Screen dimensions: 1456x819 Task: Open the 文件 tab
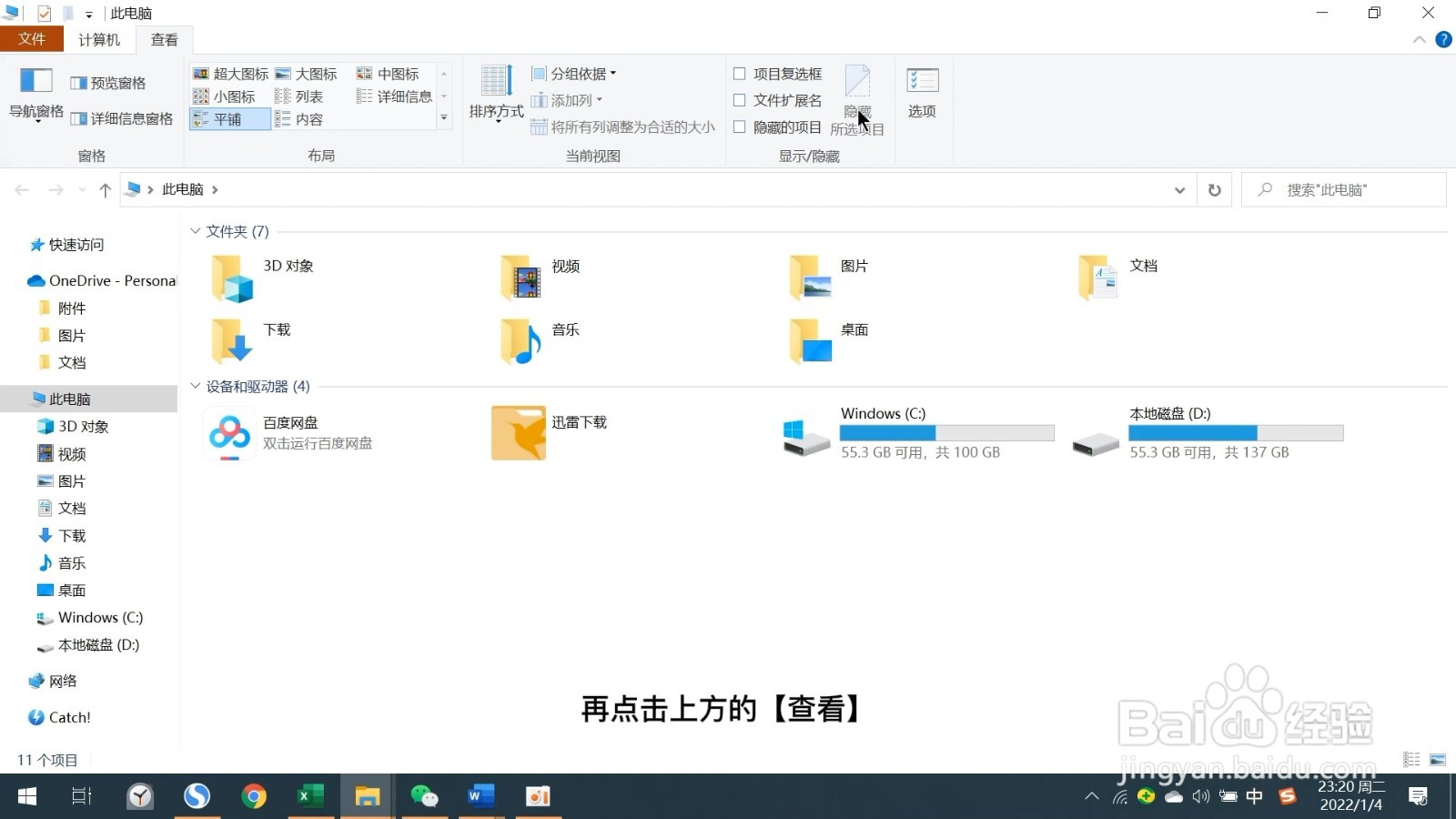(31, 39)
